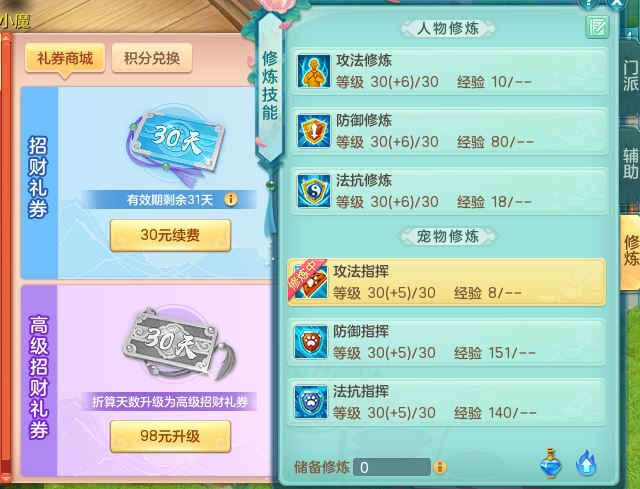The image size is (640, 489).
Task: Select the highlighted 攻法指挥 pet training row
Action: (x=447, y=282)
